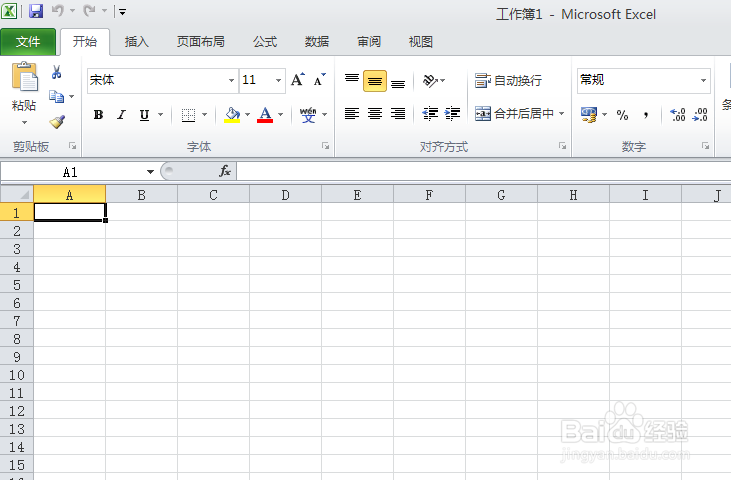The height and width of the screenshot is (480, 731).
Task: Open the underline style dropdown arrow
Action: 160,115
